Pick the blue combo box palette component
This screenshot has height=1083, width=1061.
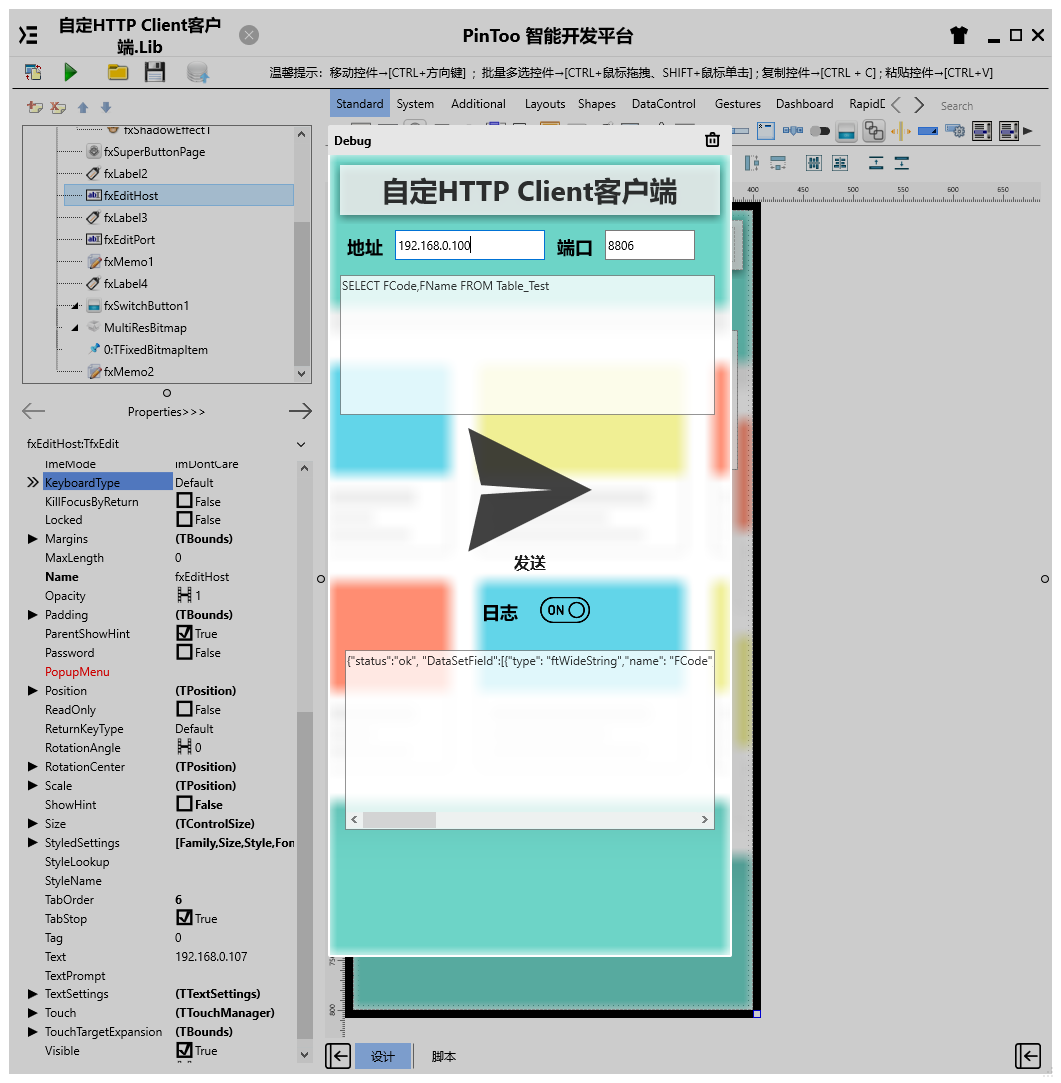tap(928, 131)
